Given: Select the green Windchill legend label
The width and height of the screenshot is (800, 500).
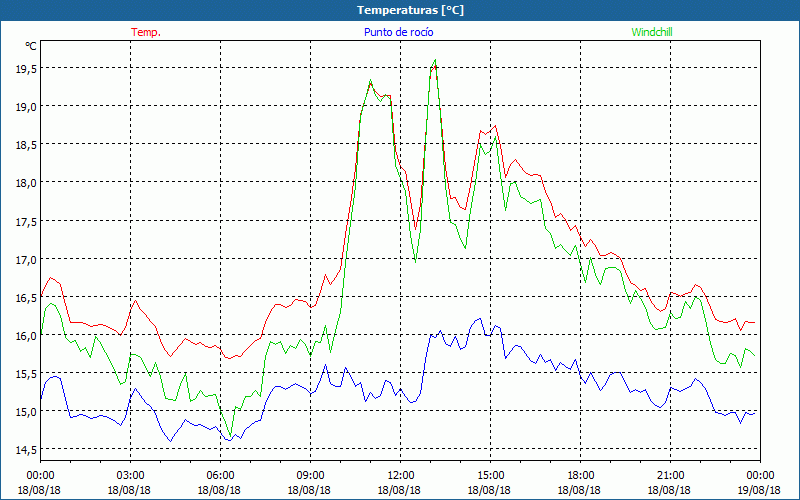Looking at the screenshot, I should (652, 32).
